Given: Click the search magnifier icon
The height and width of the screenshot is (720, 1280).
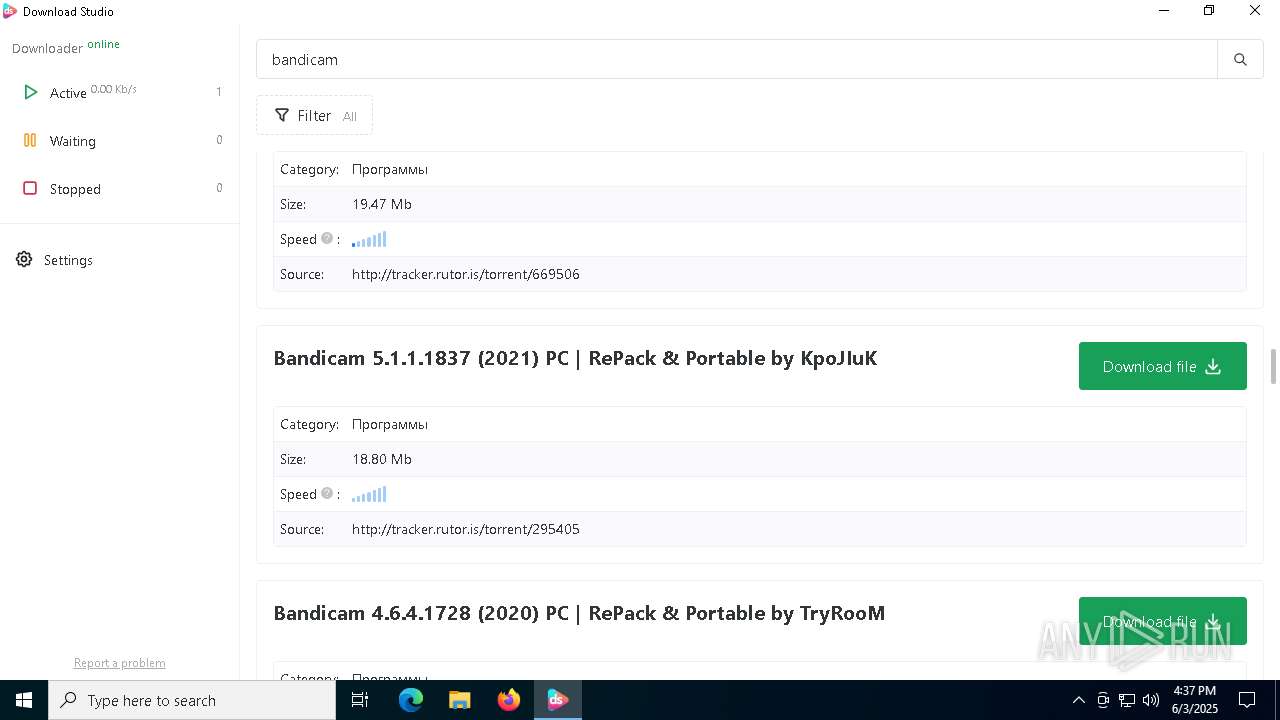Looking at the screenshot, I should tap(1240, 60).
